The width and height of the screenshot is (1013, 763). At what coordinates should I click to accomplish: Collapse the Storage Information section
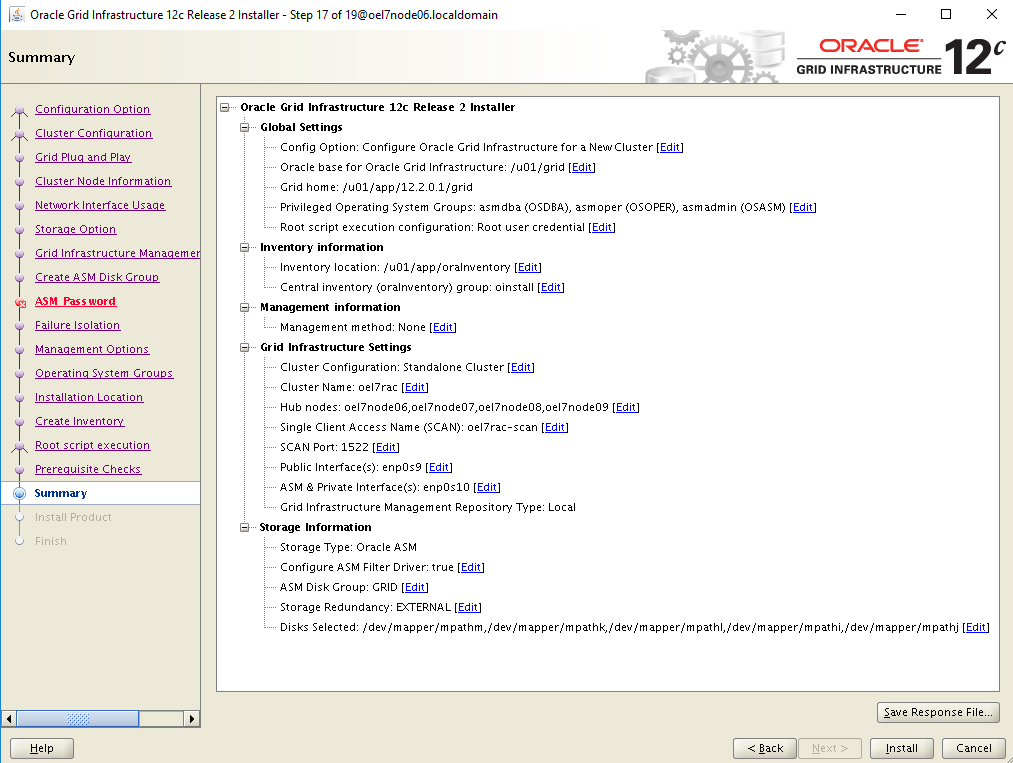click(246, 528)
